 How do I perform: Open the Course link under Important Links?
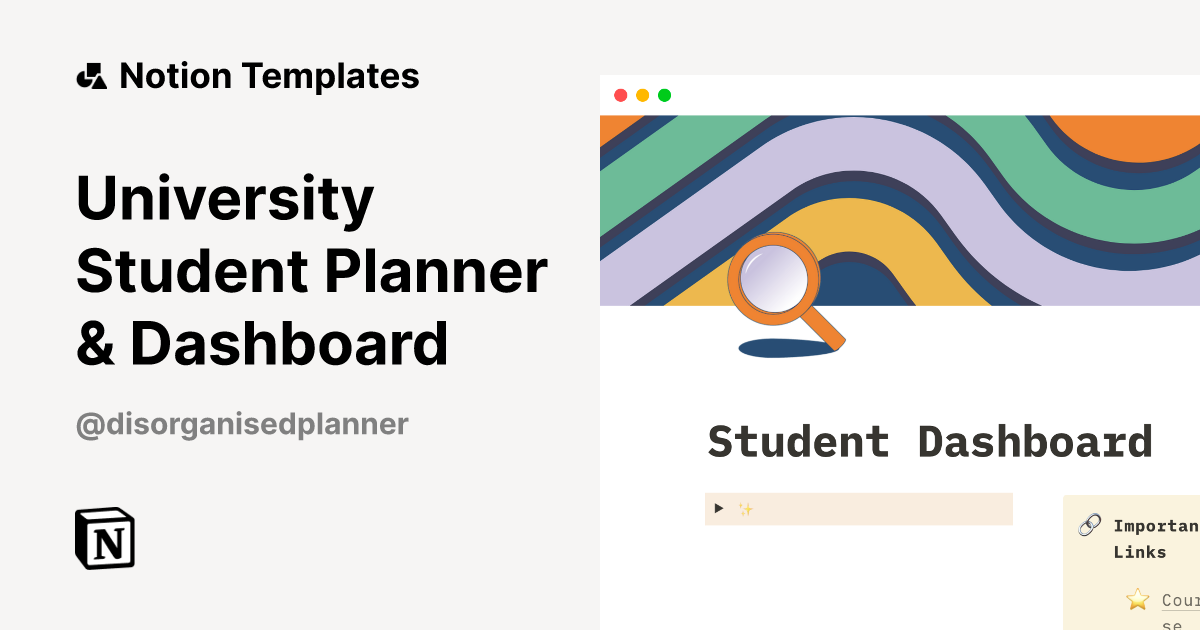1182,600
